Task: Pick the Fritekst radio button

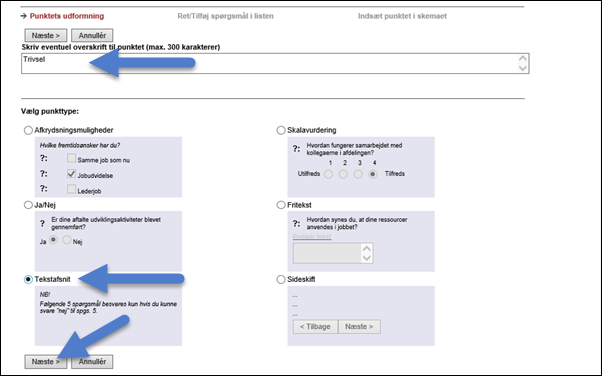Action: 281,205
